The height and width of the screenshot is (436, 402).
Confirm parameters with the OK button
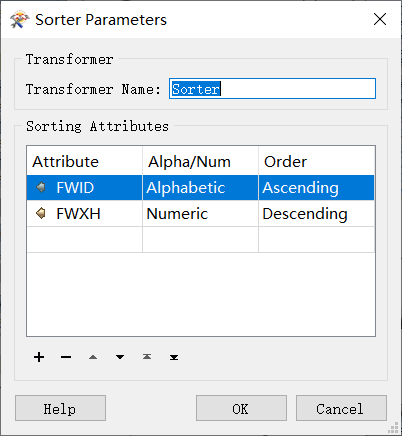(241, 408)
